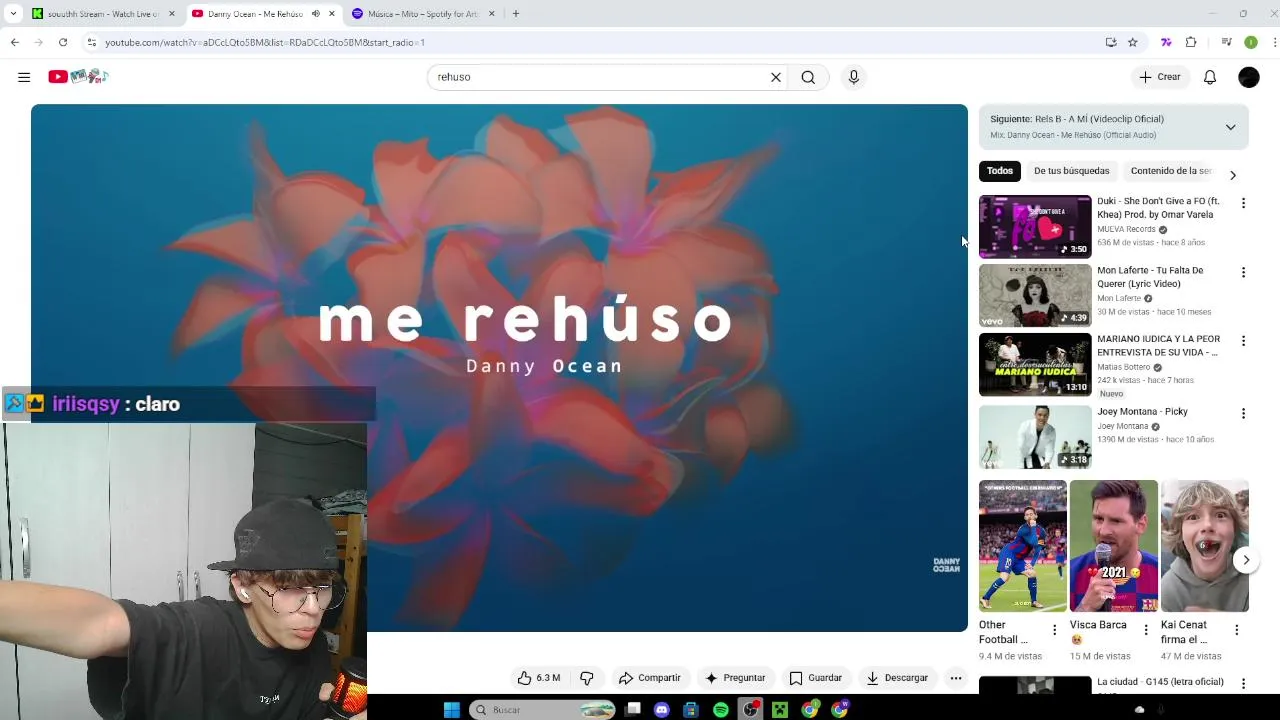Close the Danny Ocean YouTube tab
Image resolution: width=1280 pixels, height=720 pixels.
click(332, 14)
